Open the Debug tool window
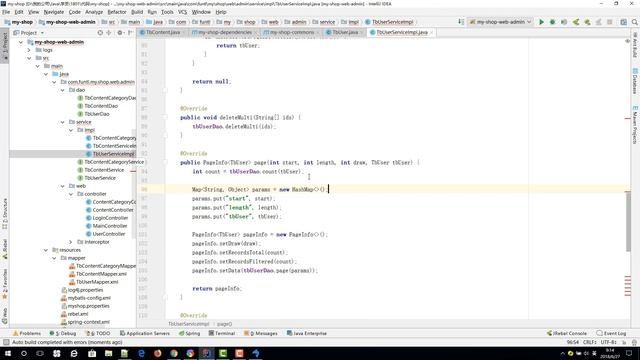Viewport: 640px width, 360px height. (x=62, y=333)
